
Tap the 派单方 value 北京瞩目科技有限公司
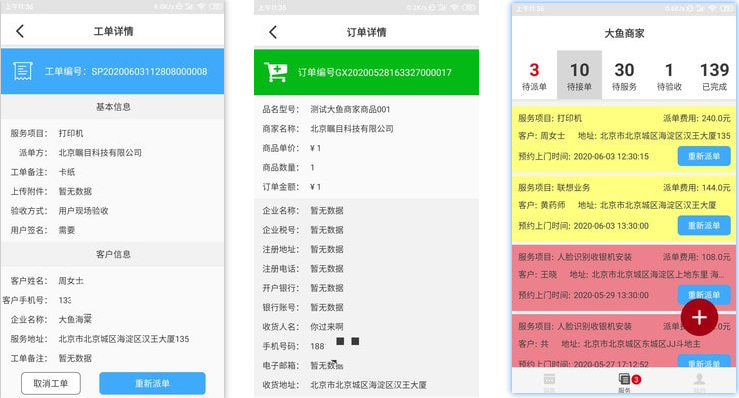click(x=100, y=153)
